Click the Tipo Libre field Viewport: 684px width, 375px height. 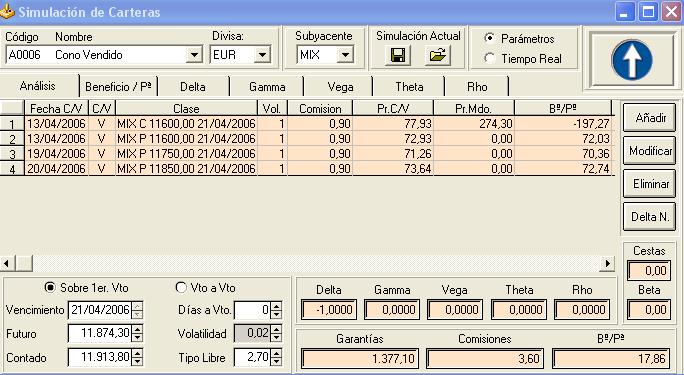253,358
